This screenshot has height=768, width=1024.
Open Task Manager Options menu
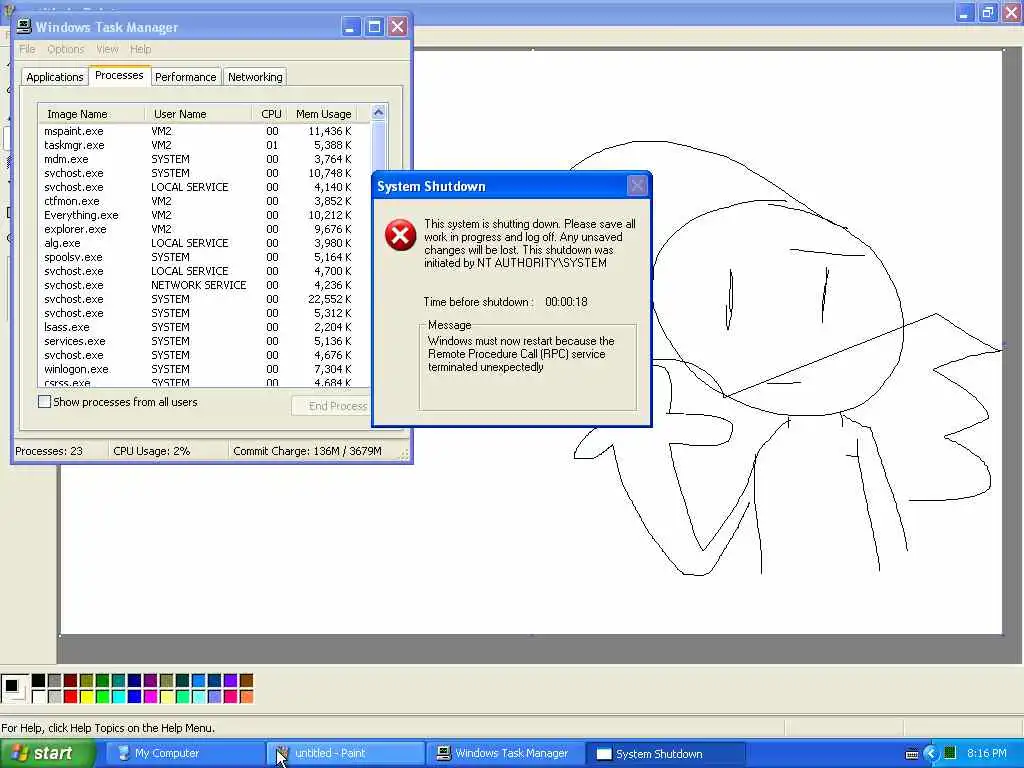click(65, 49)
